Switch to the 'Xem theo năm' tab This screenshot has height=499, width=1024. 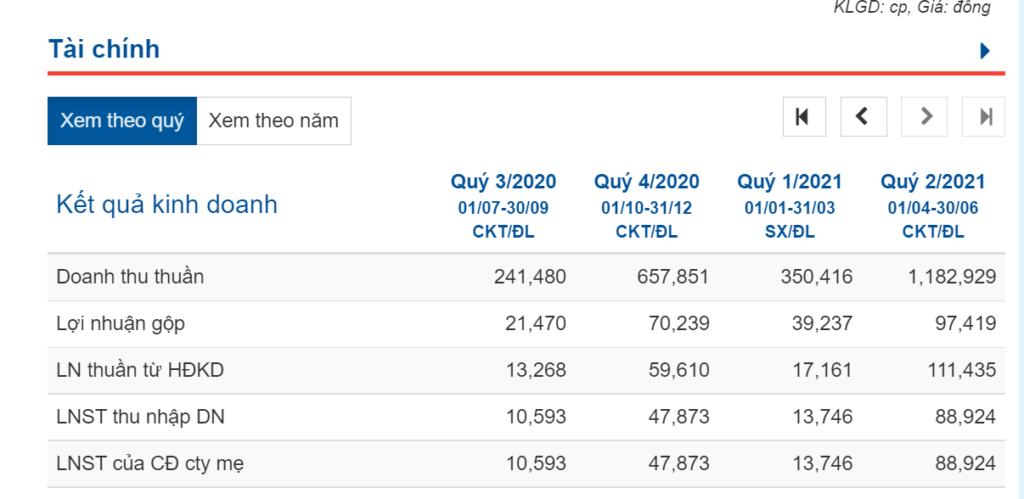coord(273,121)
